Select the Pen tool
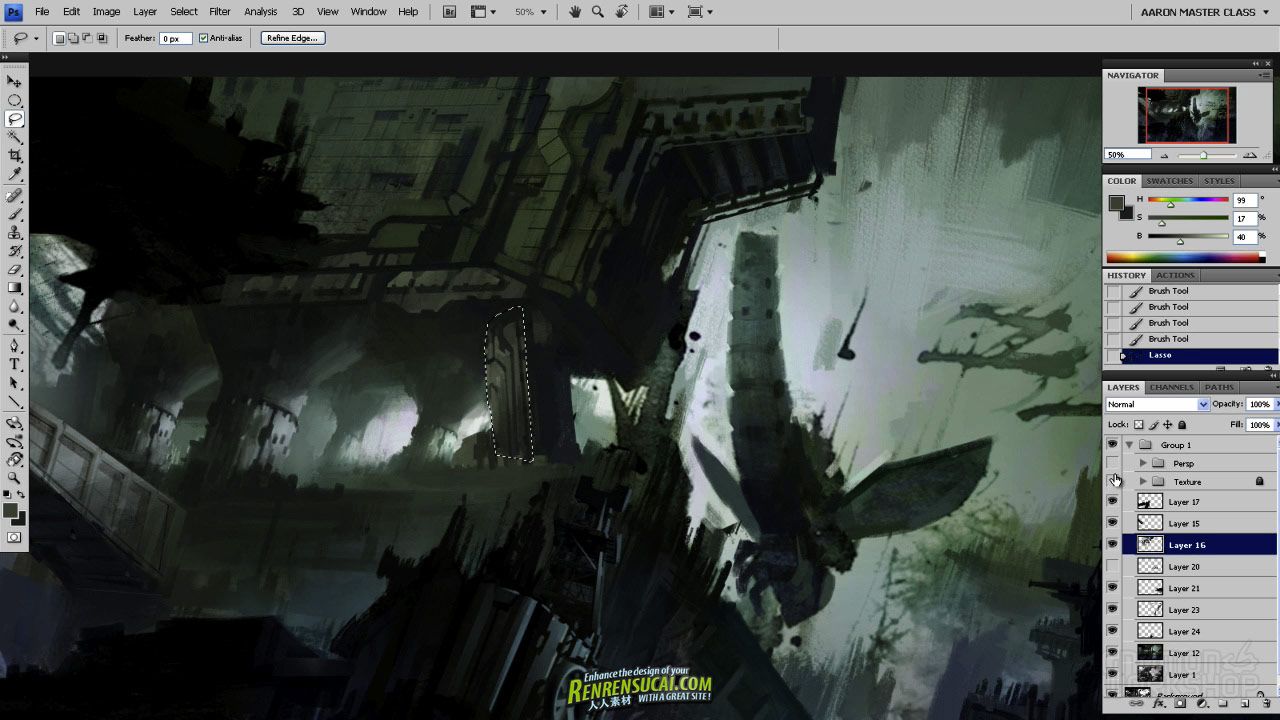Image resolution: width=1280 pixels, height=720 pixels. 14,346
